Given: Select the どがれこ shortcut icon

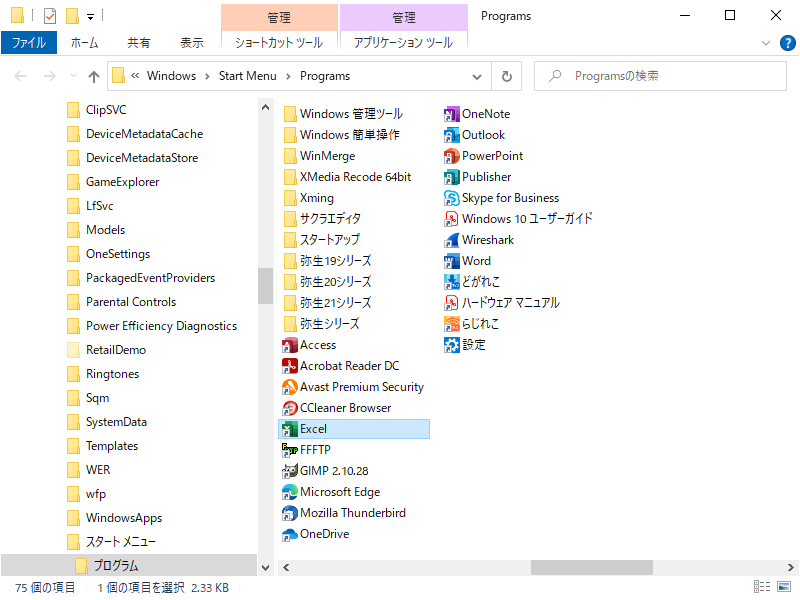Looking at the screenshot, I should (x=452, y=282).
